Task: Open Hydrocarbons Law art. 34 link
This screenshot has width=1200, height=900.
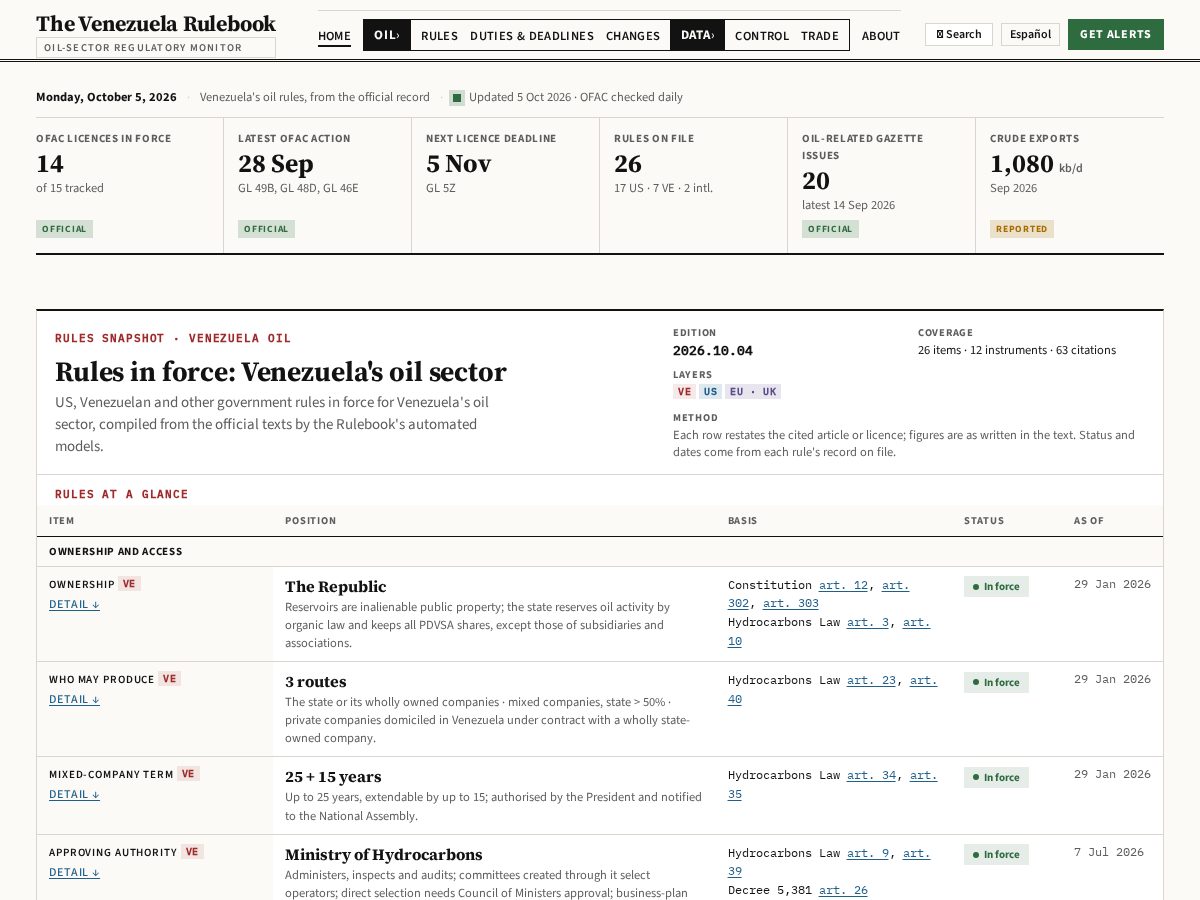Action: click(x=871, y=775)
